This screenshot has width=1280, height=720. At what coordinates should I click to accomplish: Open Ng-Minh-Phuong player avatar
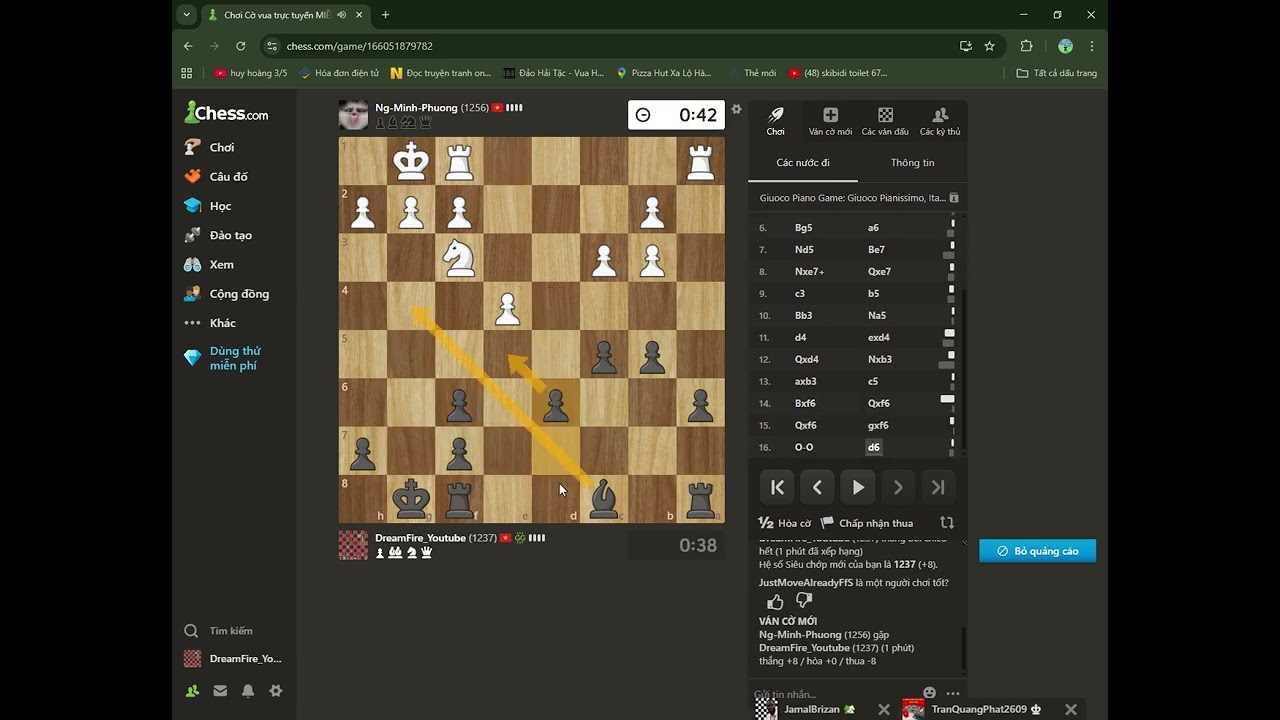tap(353, 115)
